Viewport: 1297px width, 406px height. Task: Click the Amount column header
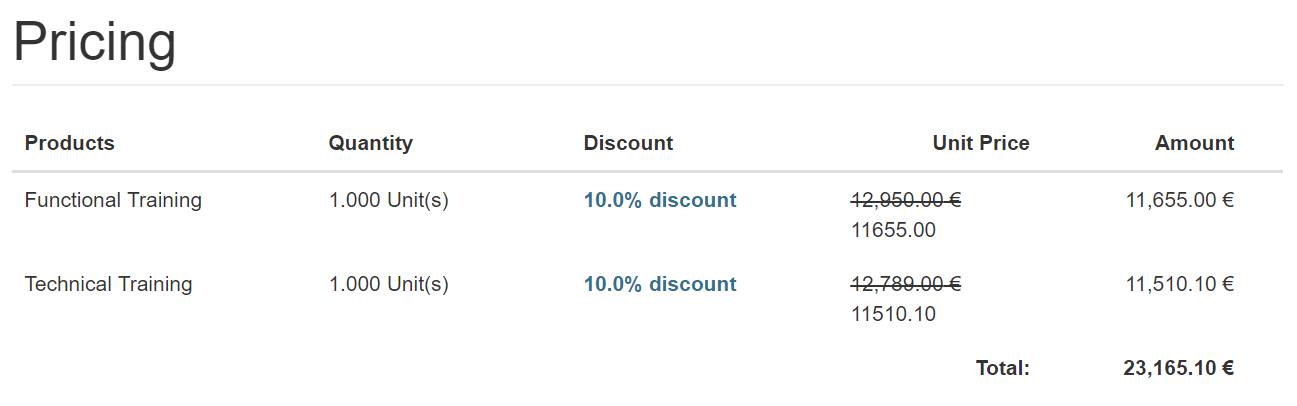coord(1194,143)
